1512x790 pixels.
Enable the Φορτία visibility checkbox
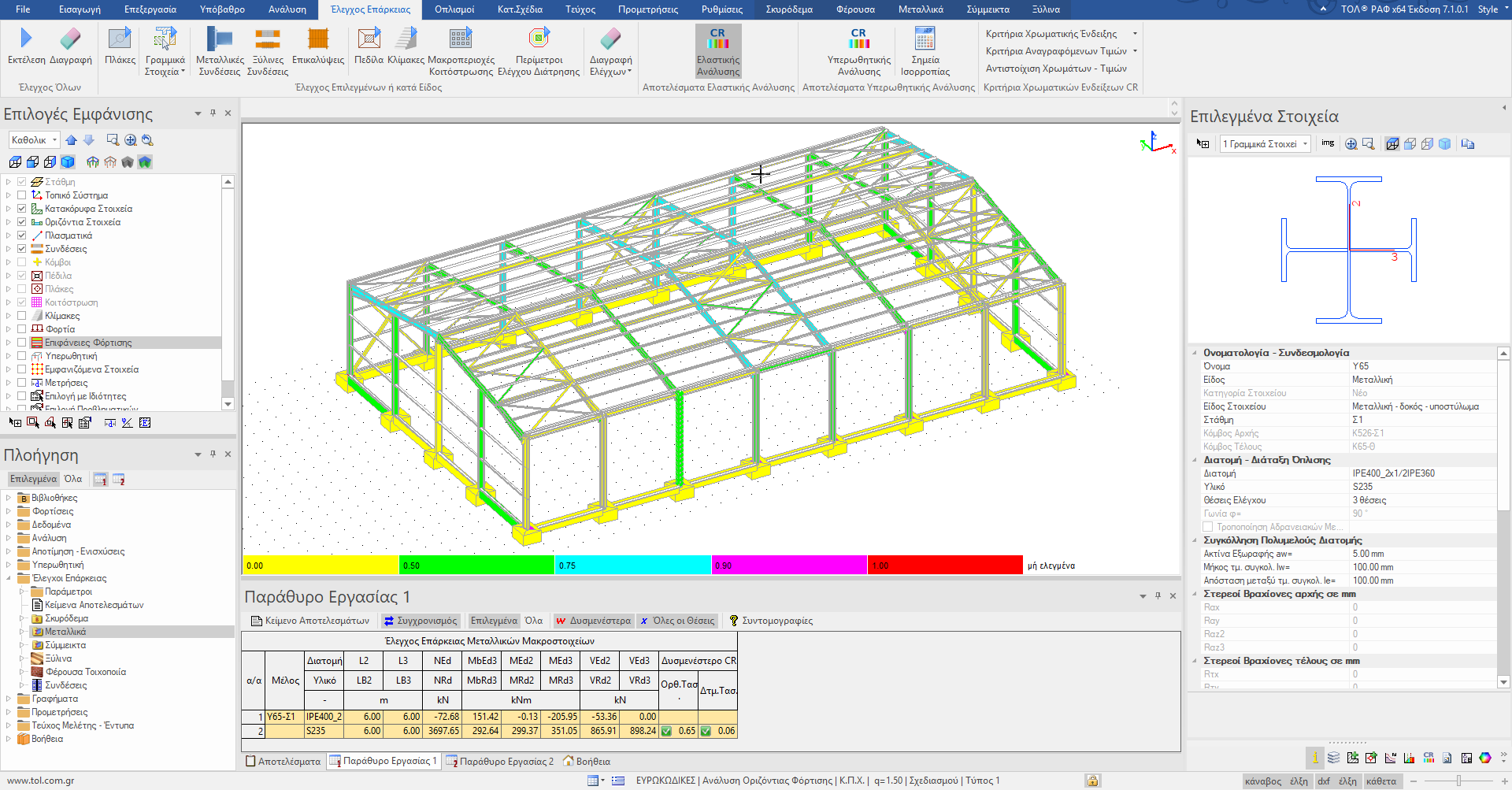click(22, 329)
